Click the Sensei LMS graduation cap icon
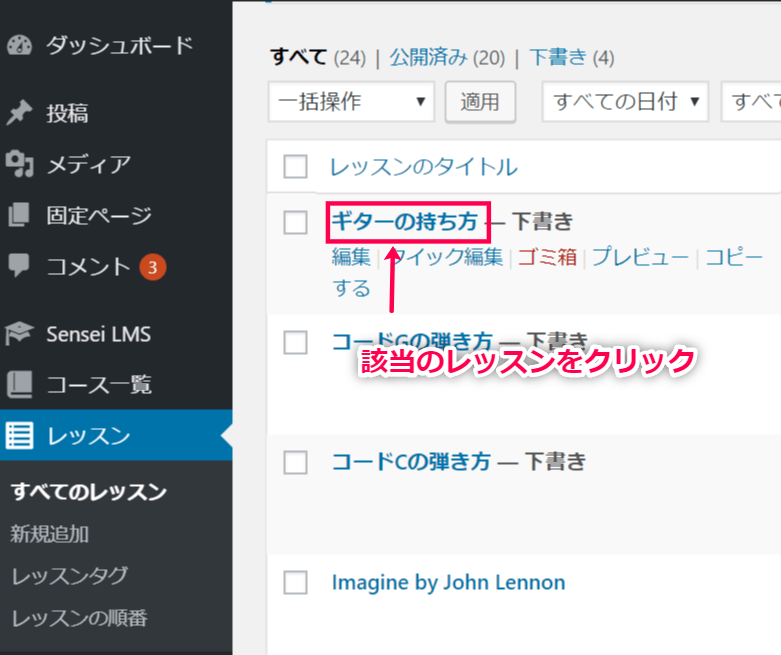This screenshot has width=781, height=655. point(19,334)
